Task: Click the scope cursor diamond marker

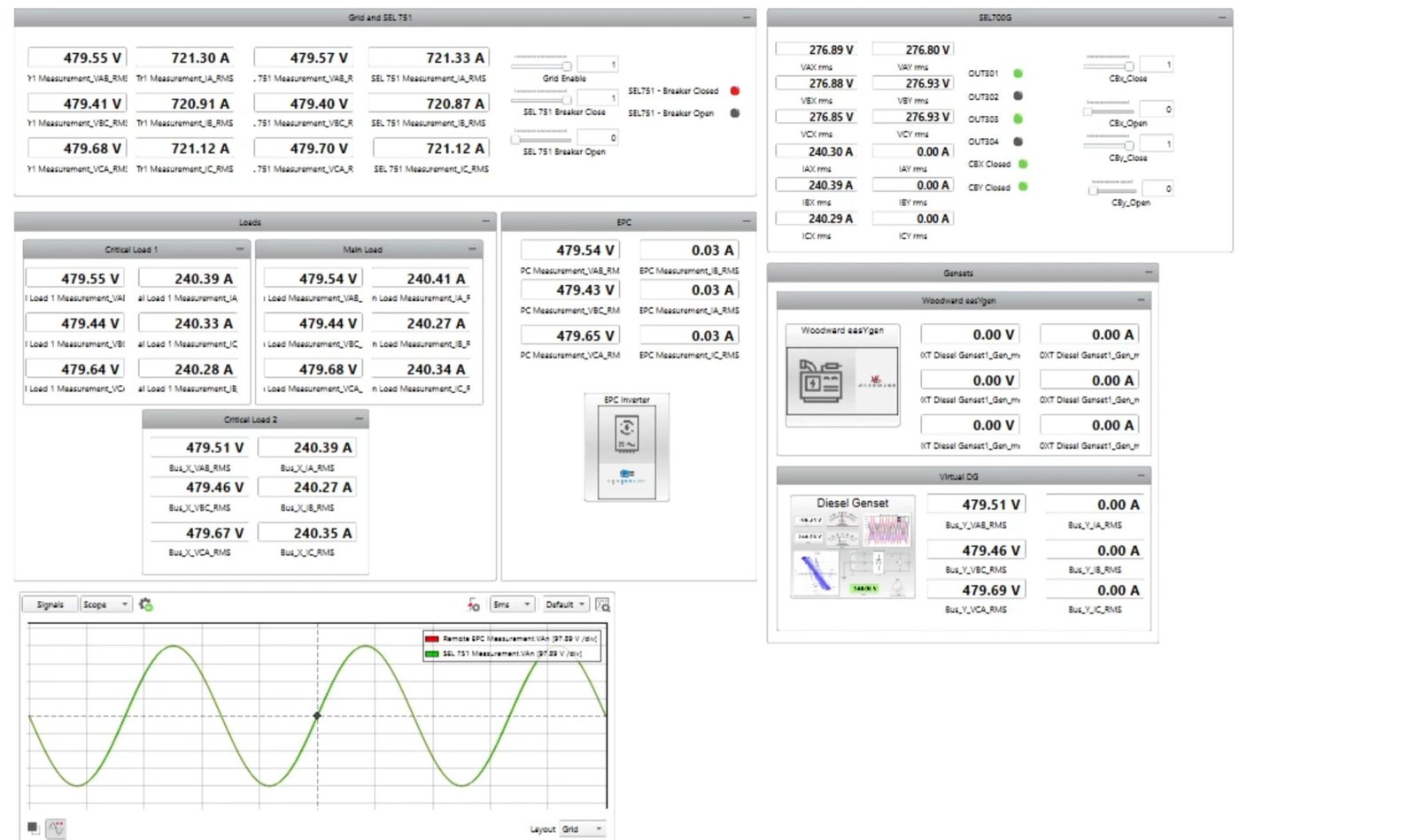Action: pyautogui.click(x=317, y=715)
